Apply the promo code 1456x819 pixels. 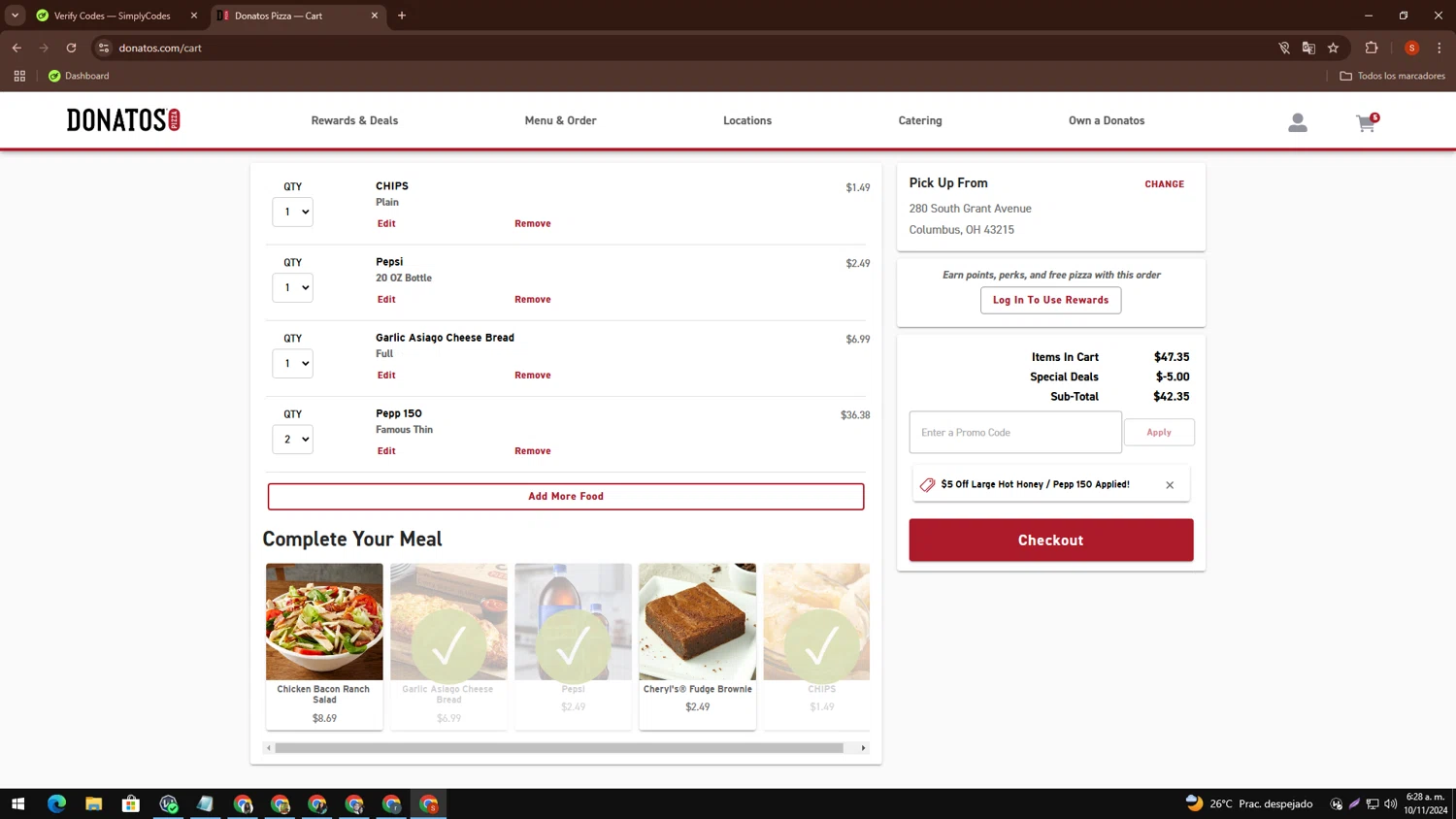click(1159, 432)
